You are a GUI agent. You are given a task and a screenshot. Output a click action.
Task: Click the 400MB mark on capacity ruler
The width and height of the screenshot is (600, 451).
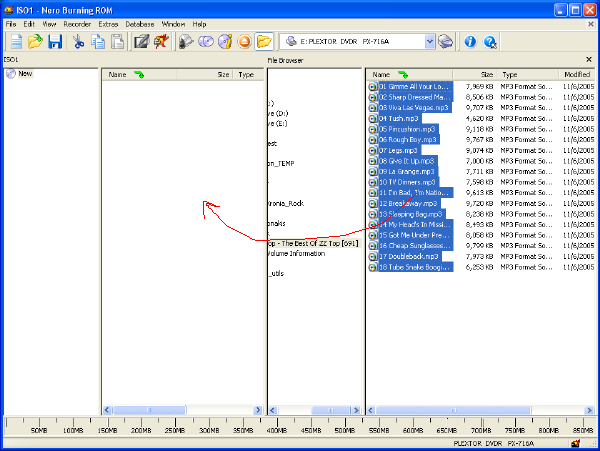[276, 430]
